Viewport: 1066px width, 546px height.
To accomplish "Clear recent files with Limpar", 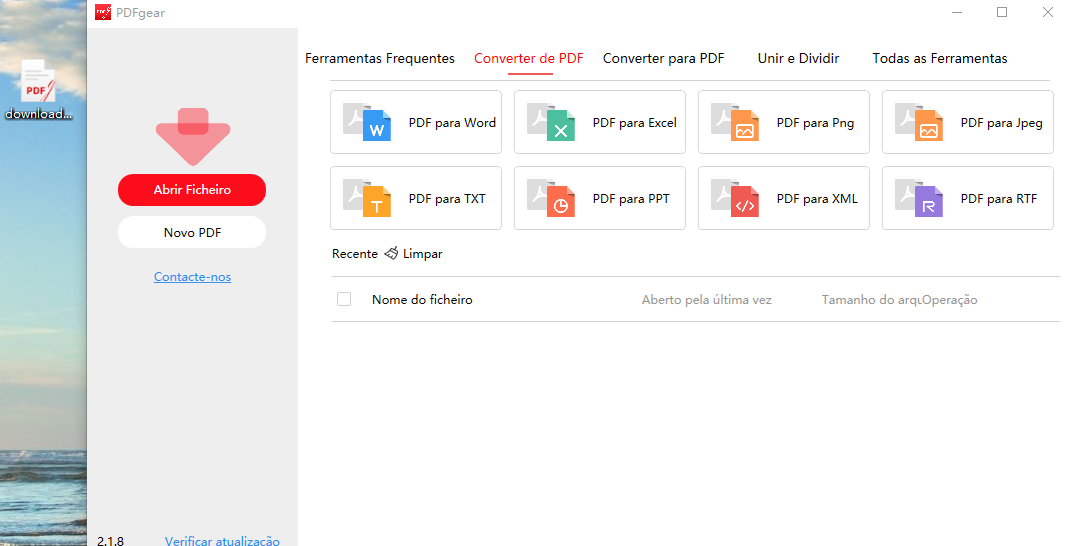I will 422,254.
